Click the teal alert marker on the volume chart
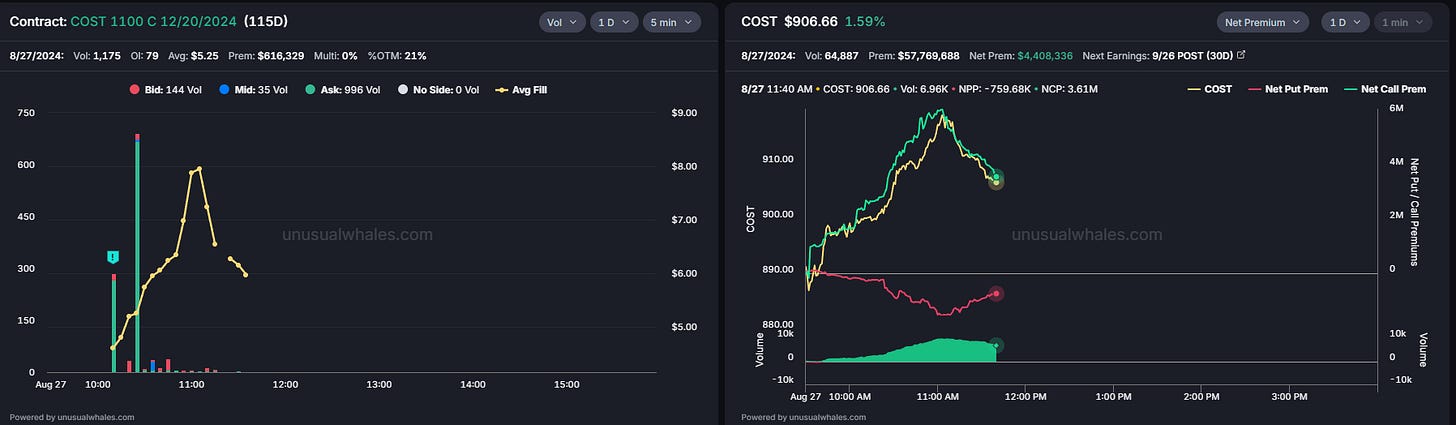 (114, 257)
